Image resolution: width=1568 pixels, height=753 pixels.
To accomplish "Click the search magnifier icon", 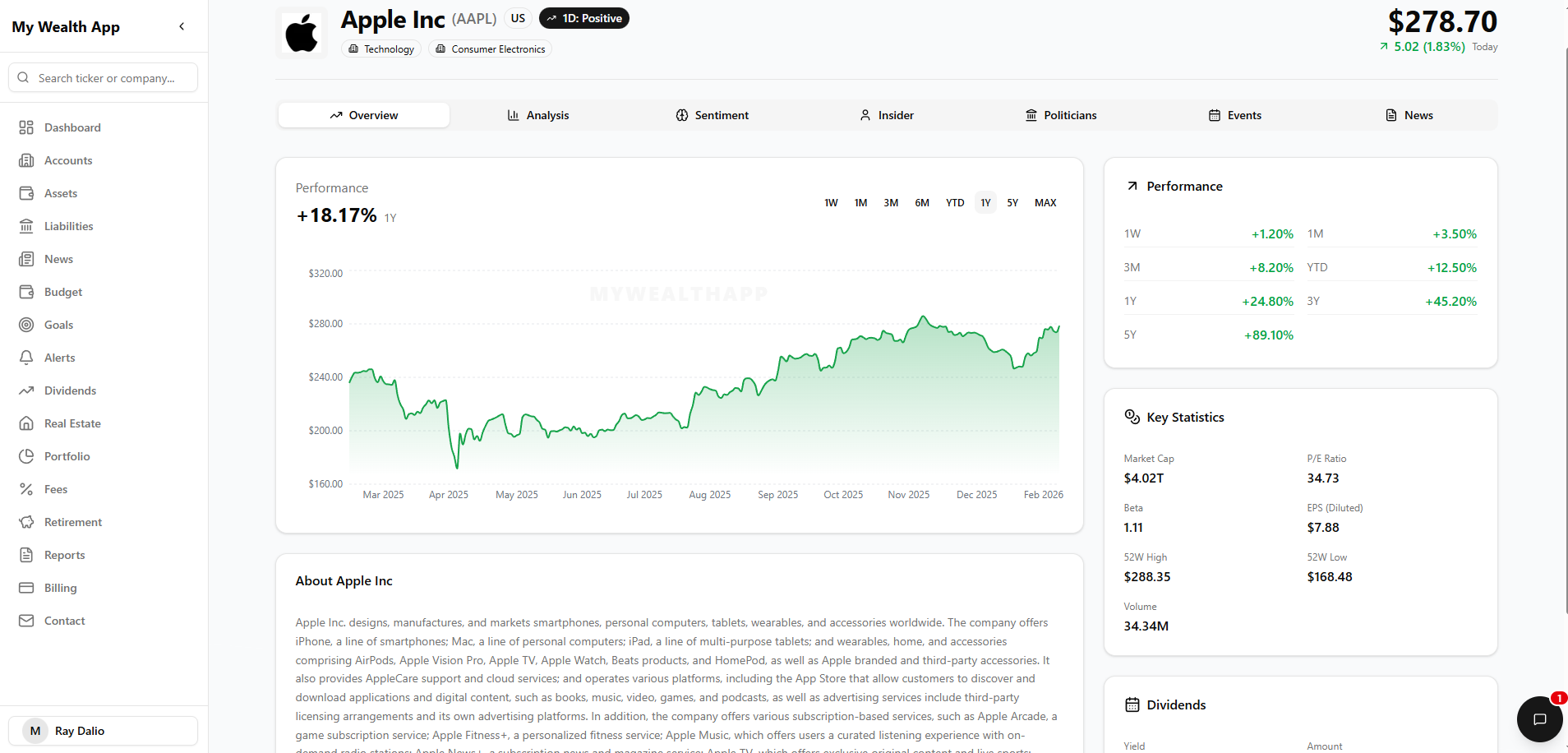I will pos(23,77).
